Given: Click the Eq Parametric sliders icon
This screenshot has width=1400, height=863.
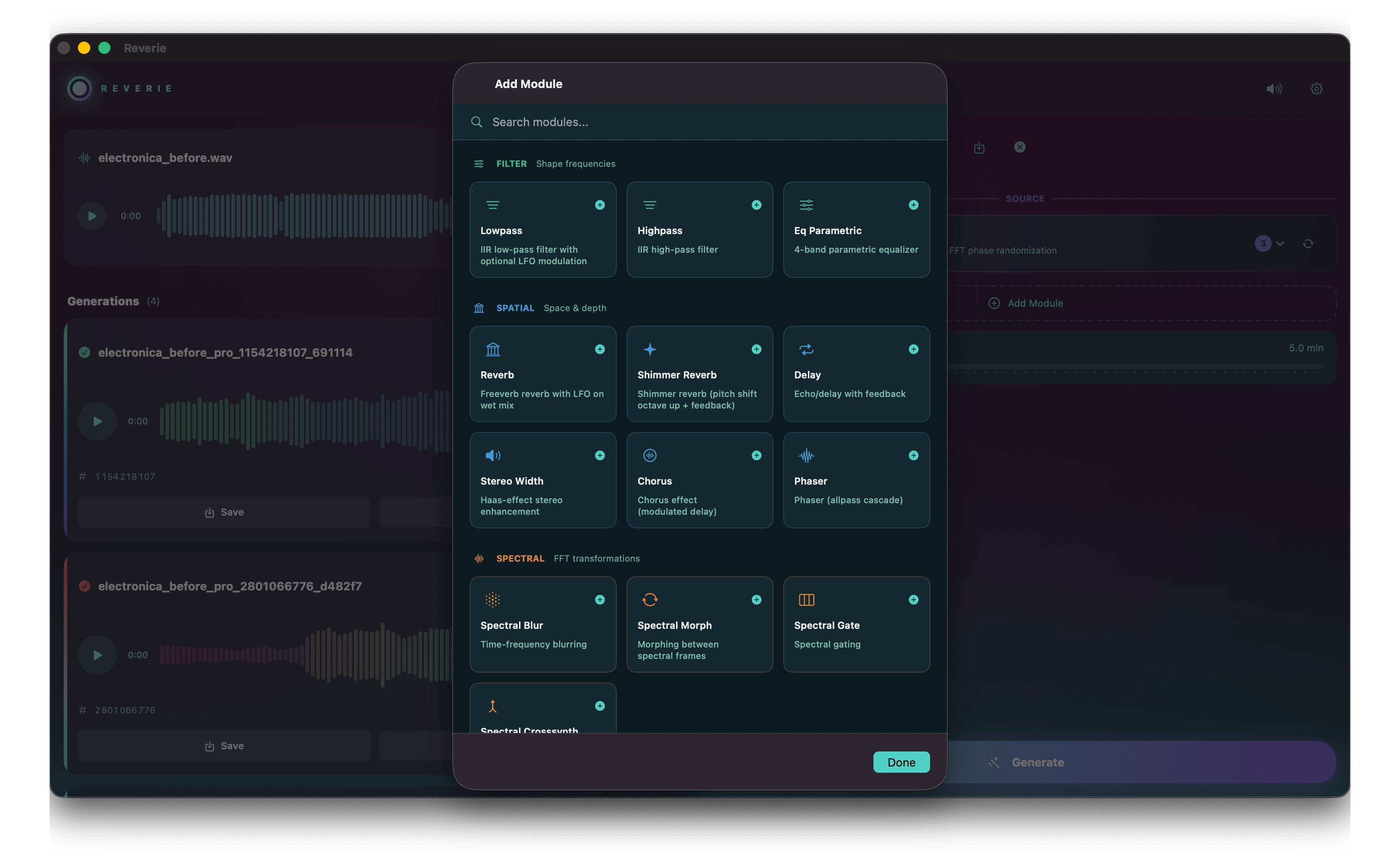Looking at the screenshot, I should (x=806, y=205).
